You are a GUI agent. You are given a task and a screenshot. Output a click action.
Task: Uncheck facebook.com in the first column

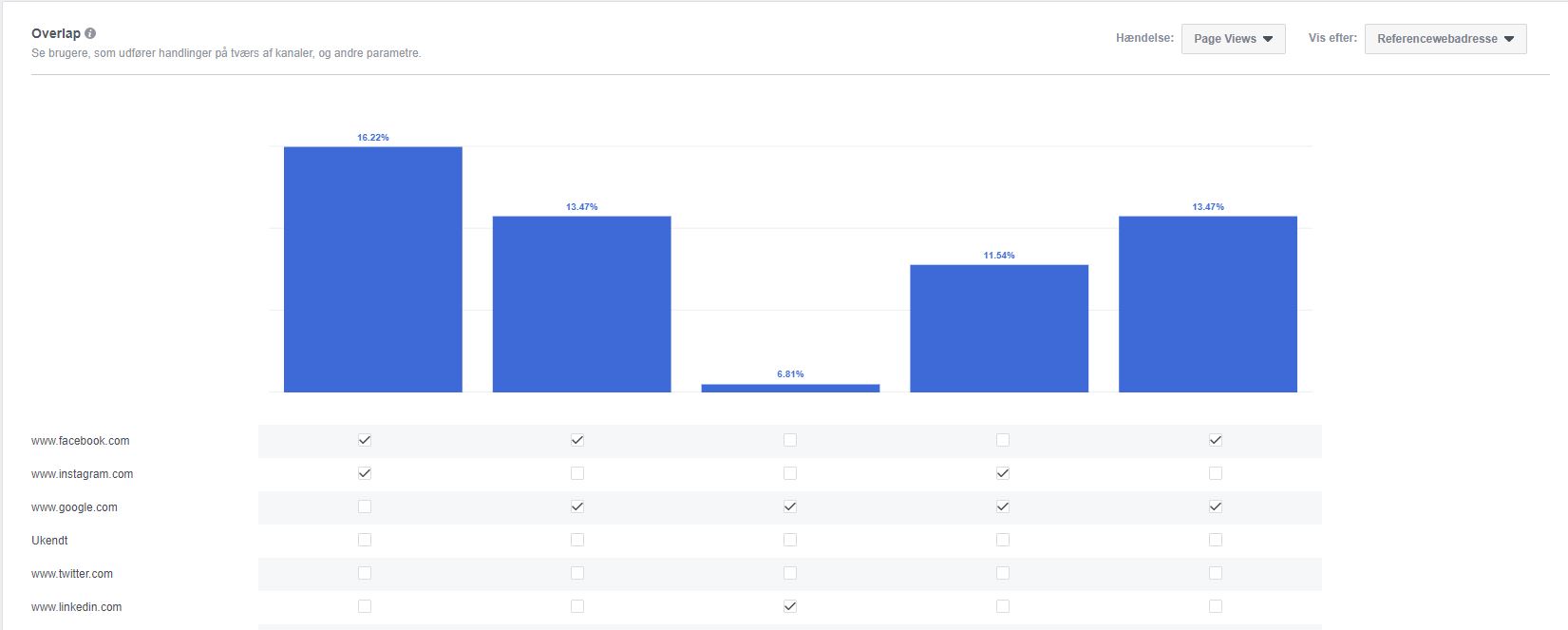click(x=364, y=440)
